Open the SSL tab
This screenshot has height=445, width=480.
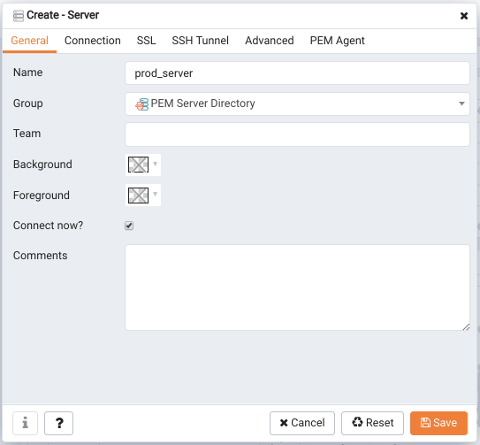[x=146, y=41]
